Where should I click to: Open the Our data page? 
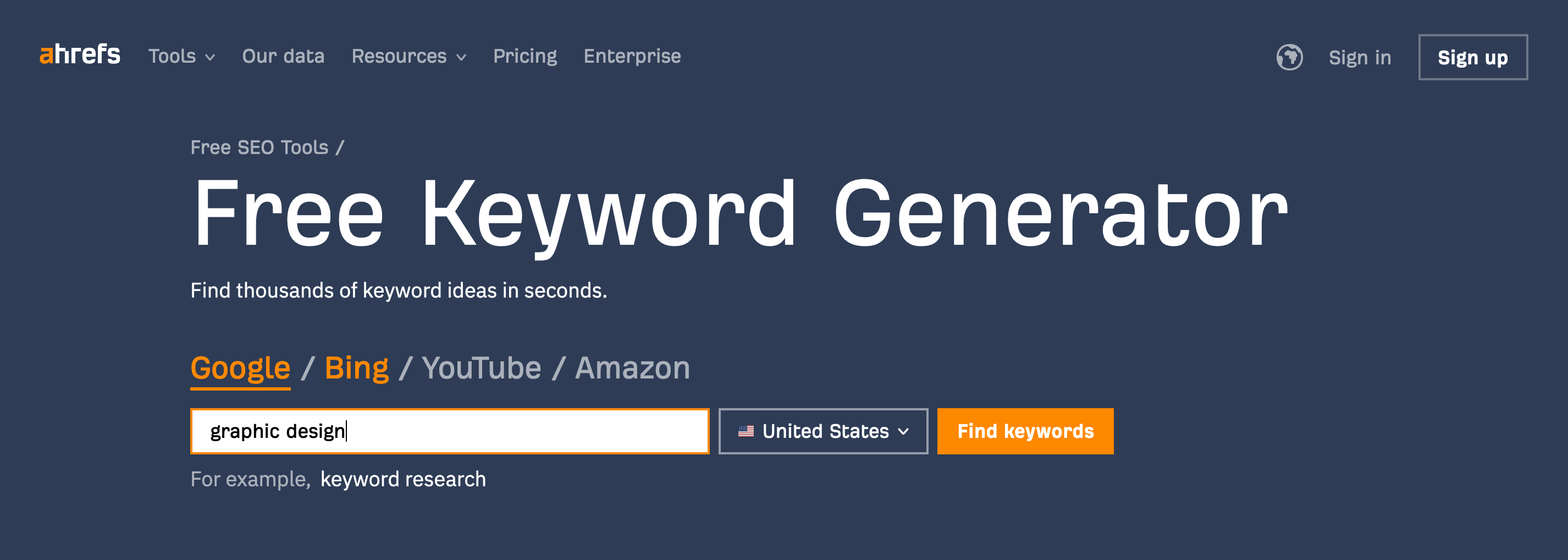point(283,56)
